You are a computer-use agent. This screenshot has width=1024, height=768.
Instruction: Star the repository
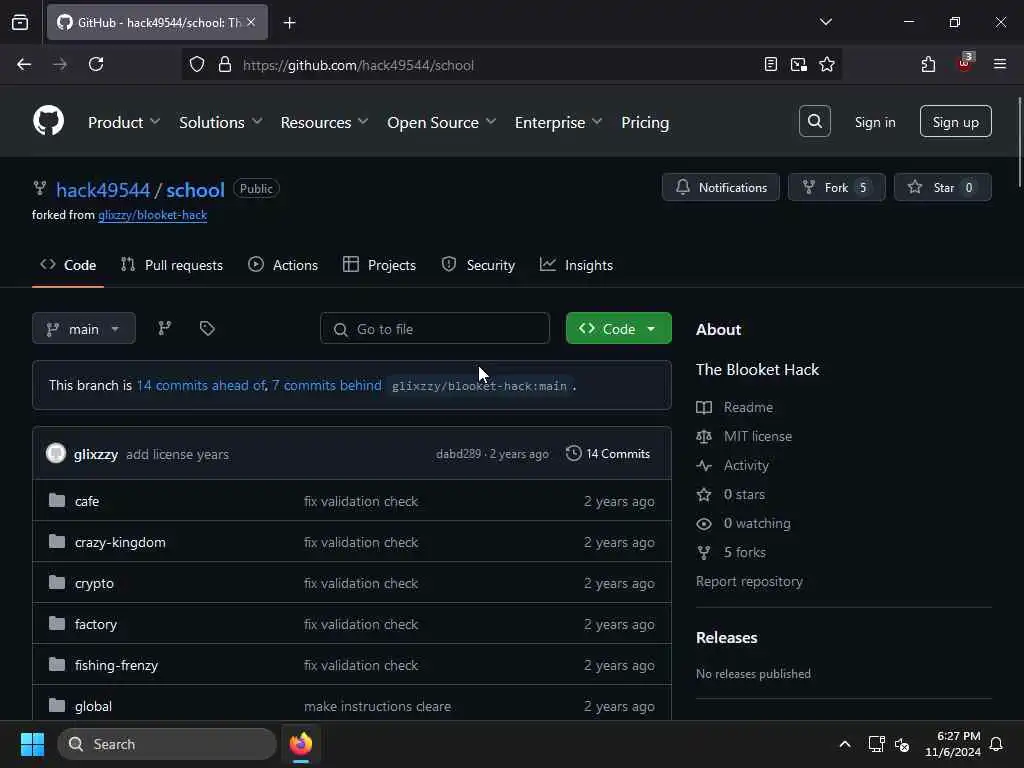click(x=942, y=187)
